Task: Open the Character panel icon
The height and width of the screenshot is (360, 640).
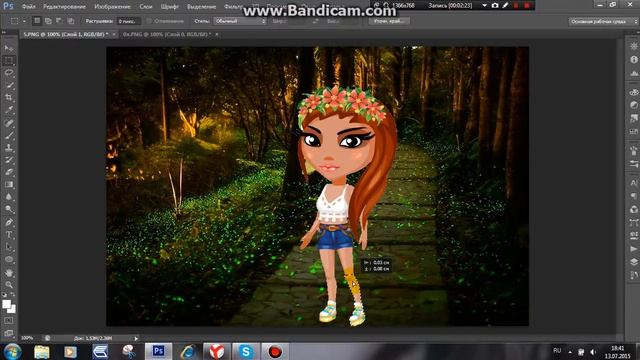Action: [x=633, y=183]
